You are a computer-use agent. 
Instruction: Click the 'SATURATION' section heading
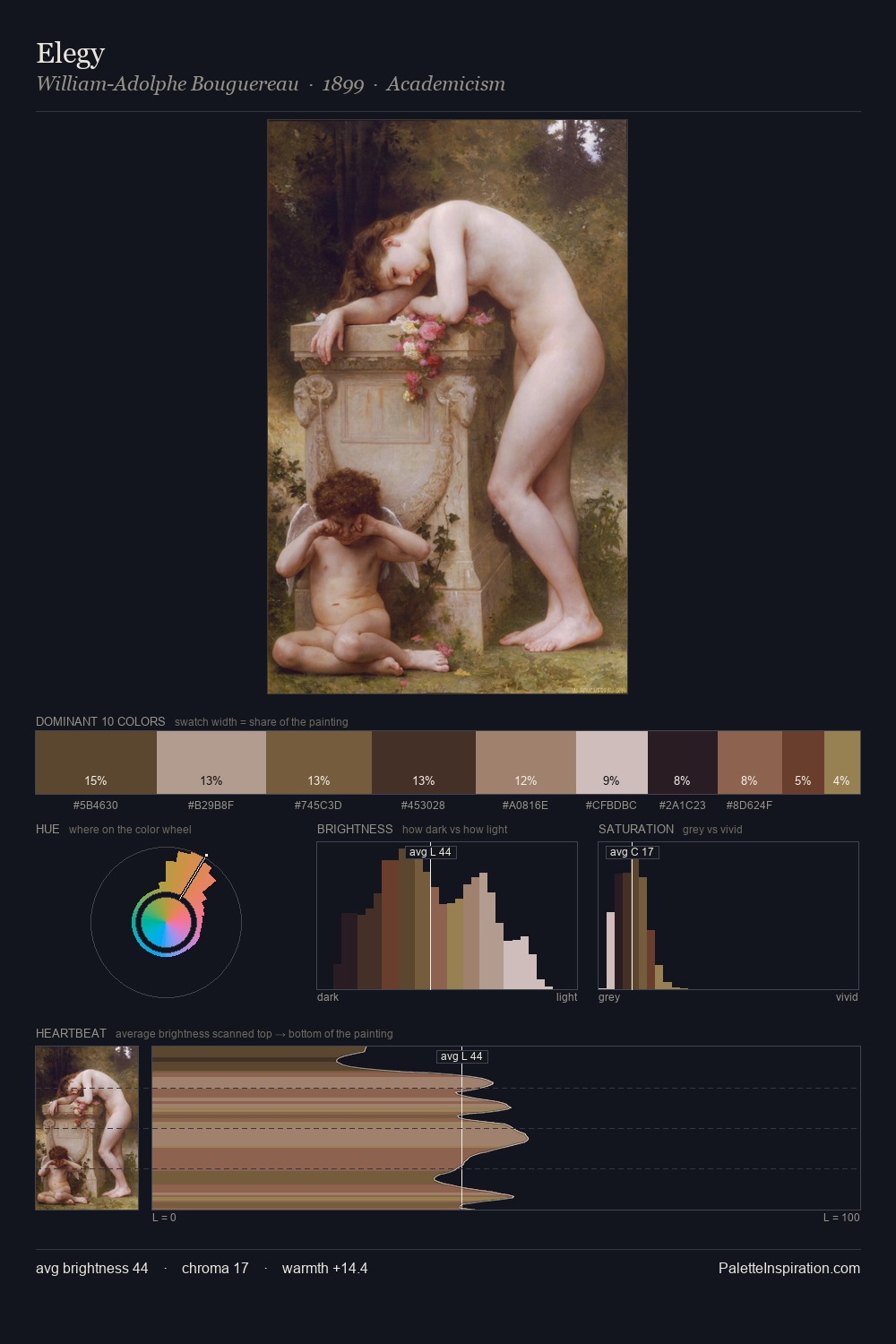[x=636, y=829]
